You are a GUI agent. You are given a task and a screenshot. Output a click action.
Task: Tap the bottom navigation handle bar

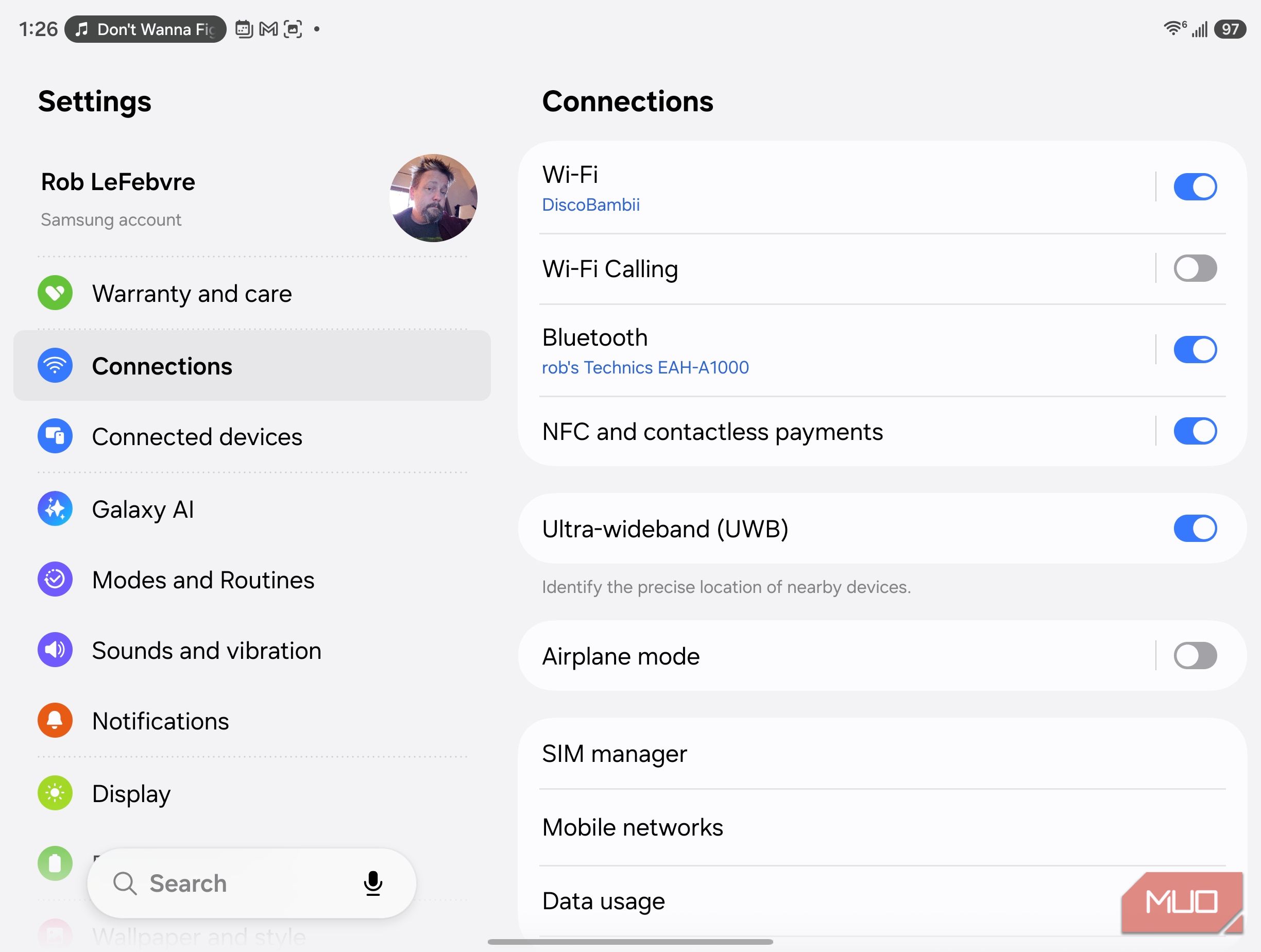(x=630, y=941)
